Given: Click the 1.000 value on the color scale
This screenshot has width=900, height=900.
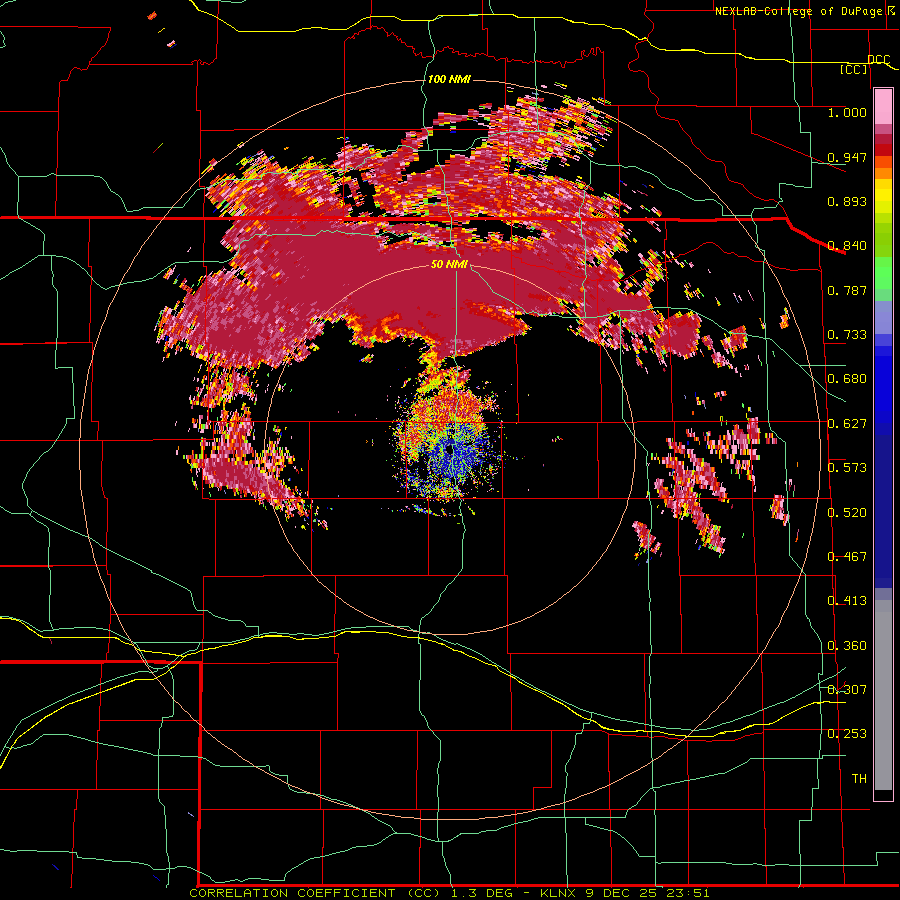Looking at the screenshot, I should coord(847,112).
